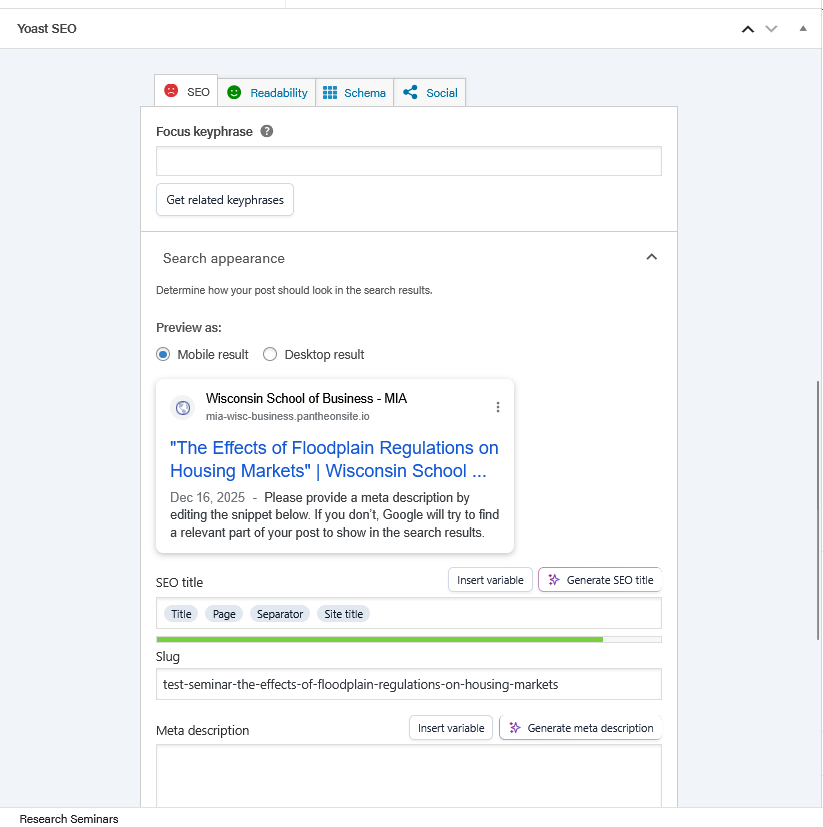
Task: Move Yoast SEO panel up arrow
Action: tap(747, 29)
